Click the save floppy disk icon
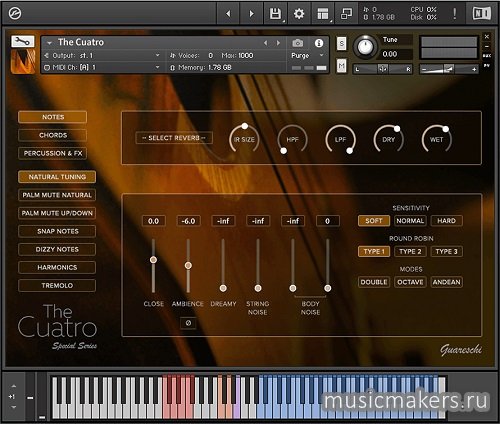 tap(275, 14)
